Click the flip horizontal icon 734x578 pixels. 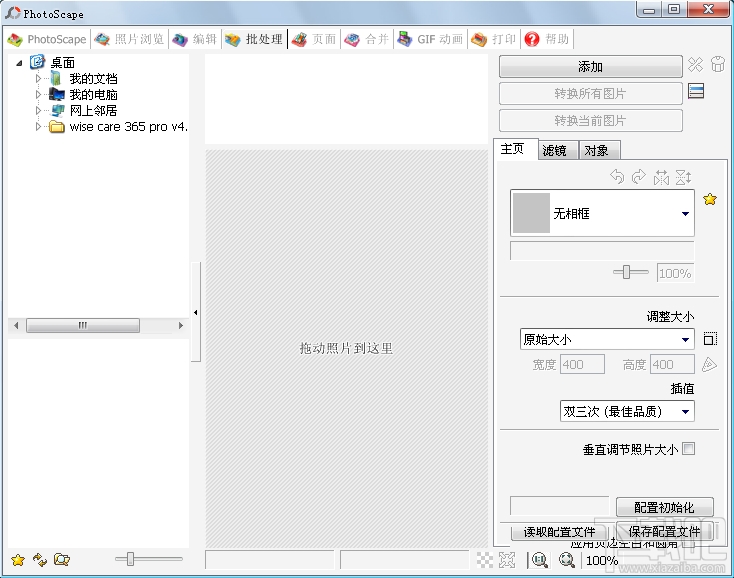661,177
